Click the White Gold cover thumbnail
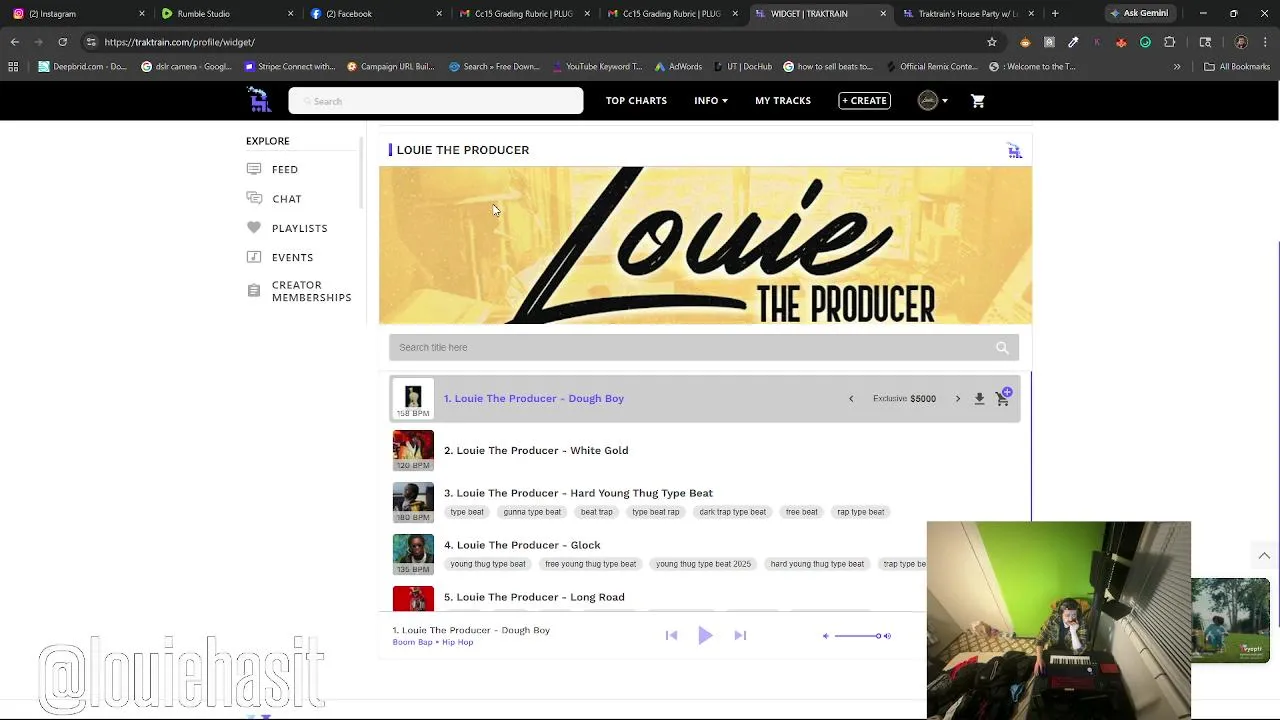This screenshot has height=720, width=1280. coord(413,450)
